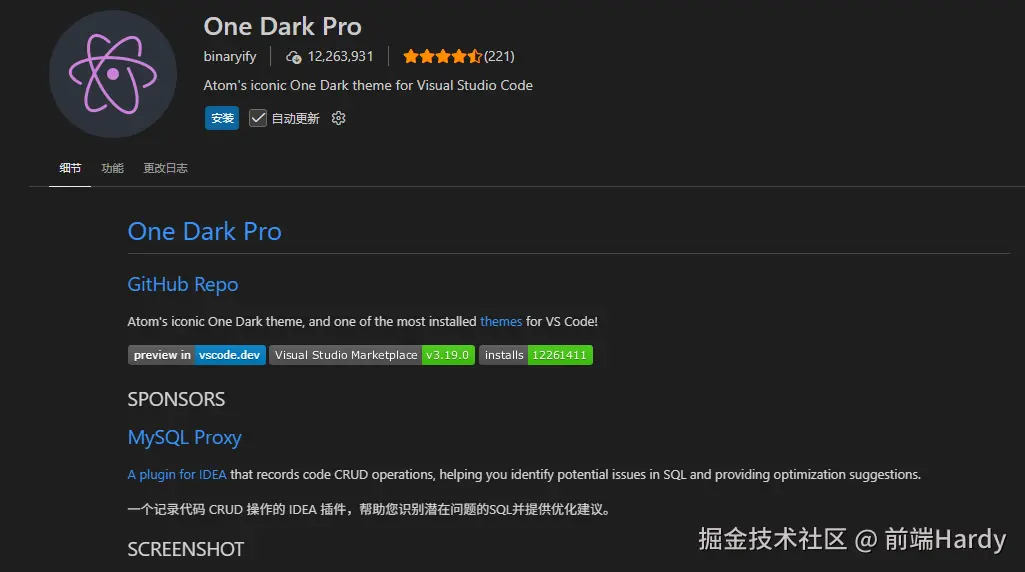Switch to the 功能 tab
Image resolution: width=1025 pixels, height=572 pixels.
click(x=112, y=168)
